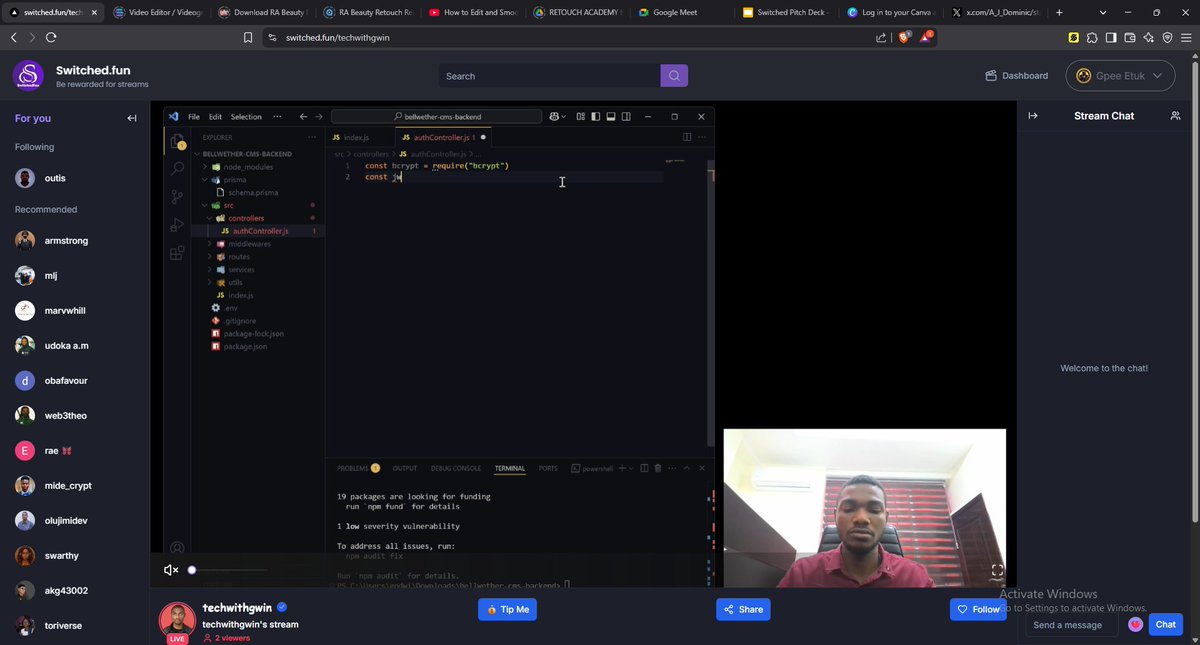
Task: Select the For you section heading
Action: pos(33,118)
